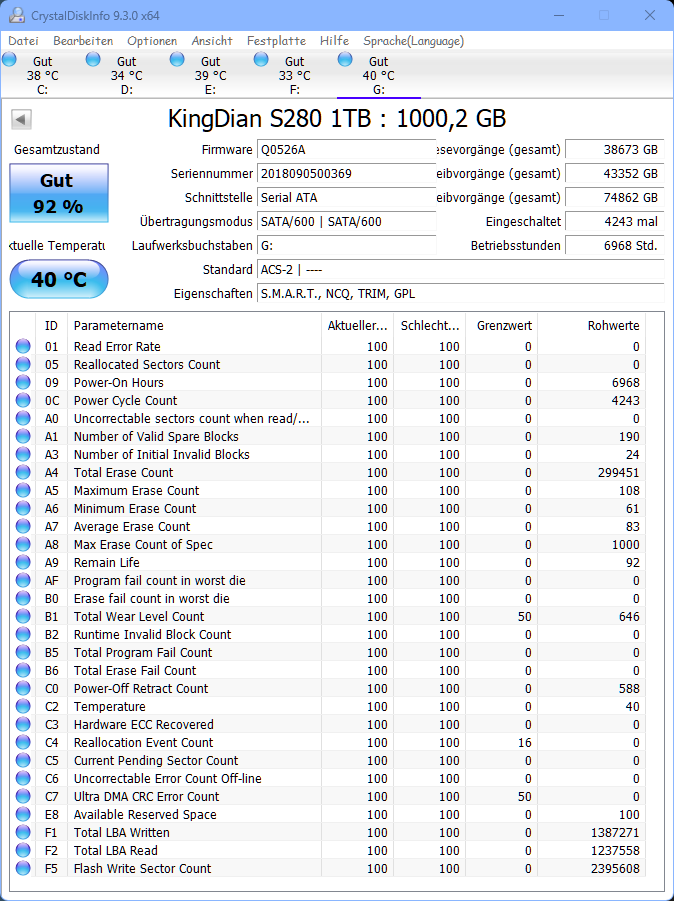Select the Max Erase Count of Spec row
This screenshot has width=674, height=901.
(328, 544)
